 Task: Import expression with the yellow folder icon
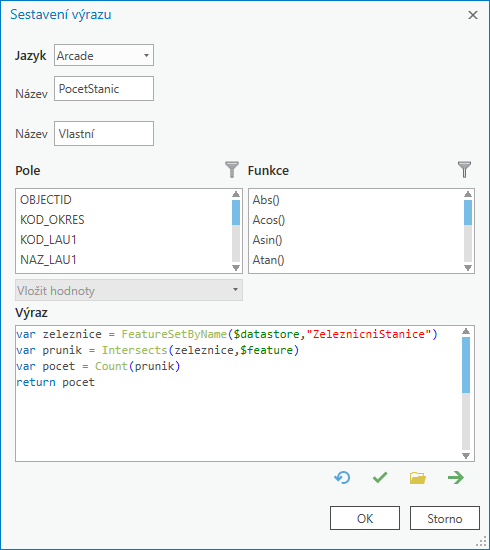tap(417, 478)
